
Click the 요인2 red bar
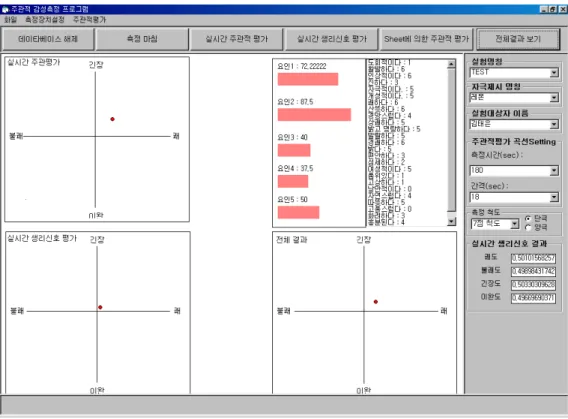pos(314,114)
